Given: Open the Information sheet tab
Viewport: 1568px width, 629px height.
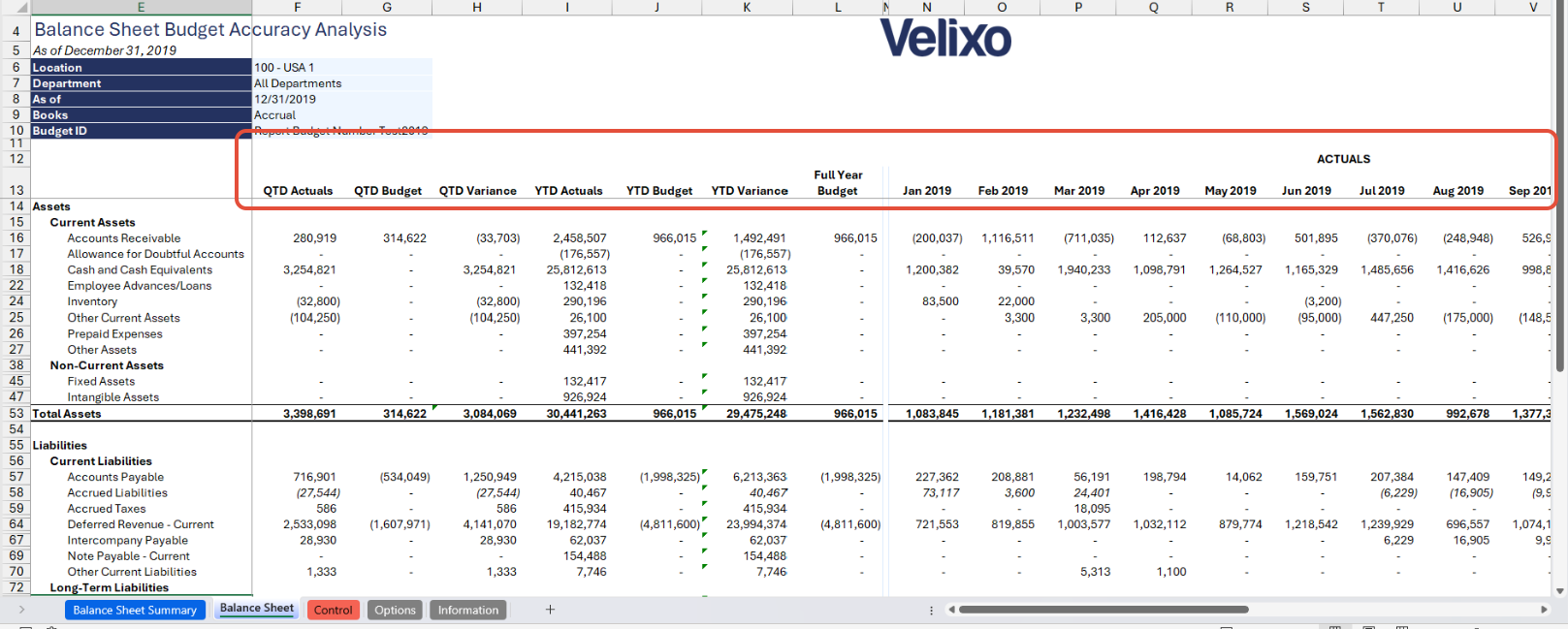Looking at the screenshot, I should click(468, 610).
